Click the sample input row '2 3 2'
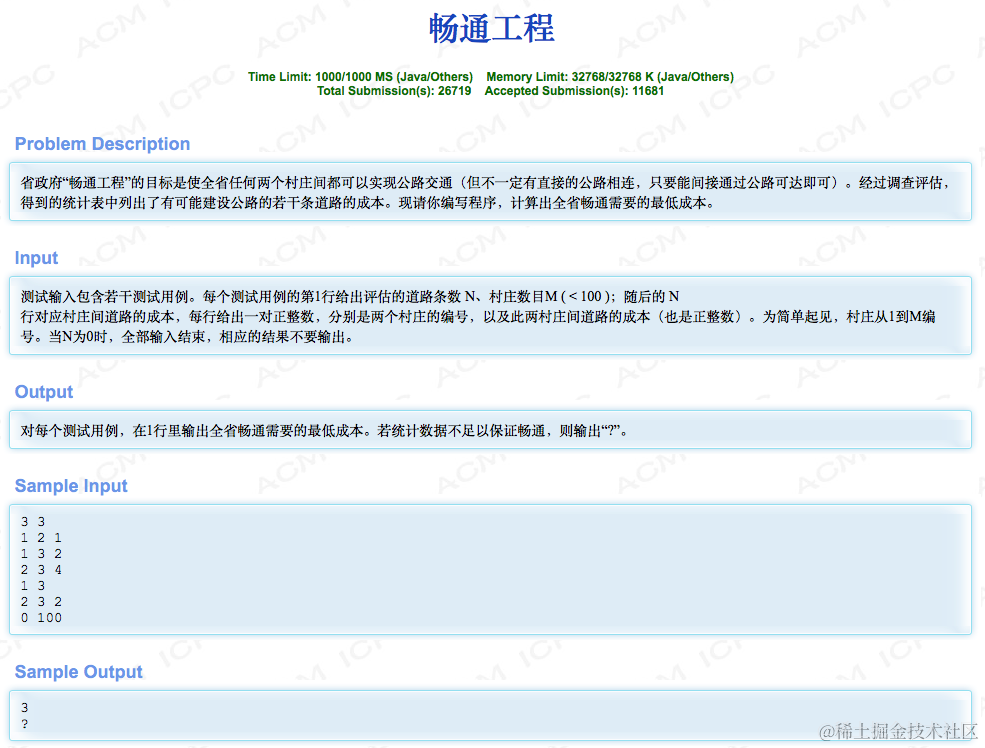 41,602
